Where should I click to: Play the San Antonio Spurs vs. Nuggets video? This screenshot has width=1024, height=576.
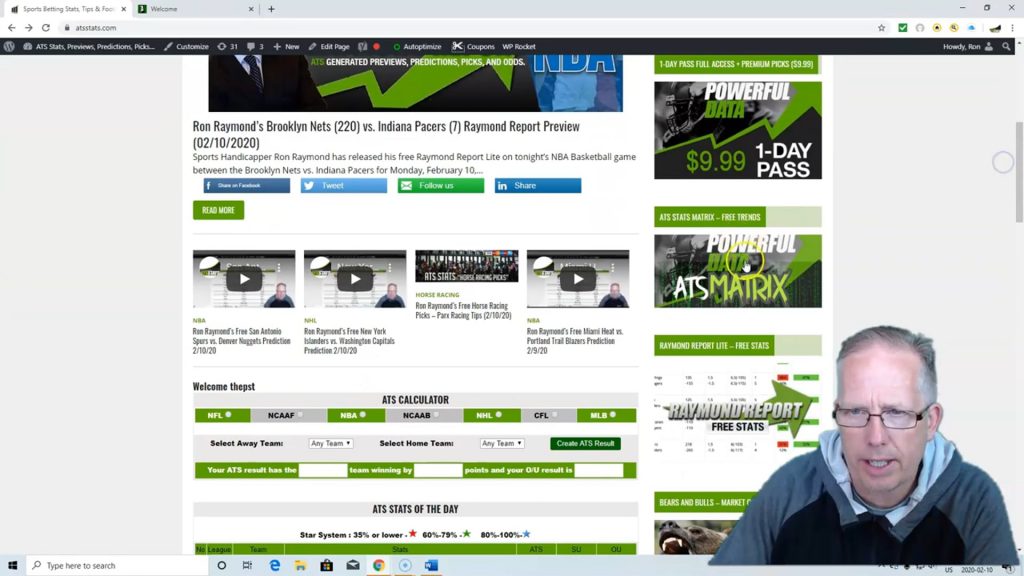pyautogui.click(x=244, y=280)
